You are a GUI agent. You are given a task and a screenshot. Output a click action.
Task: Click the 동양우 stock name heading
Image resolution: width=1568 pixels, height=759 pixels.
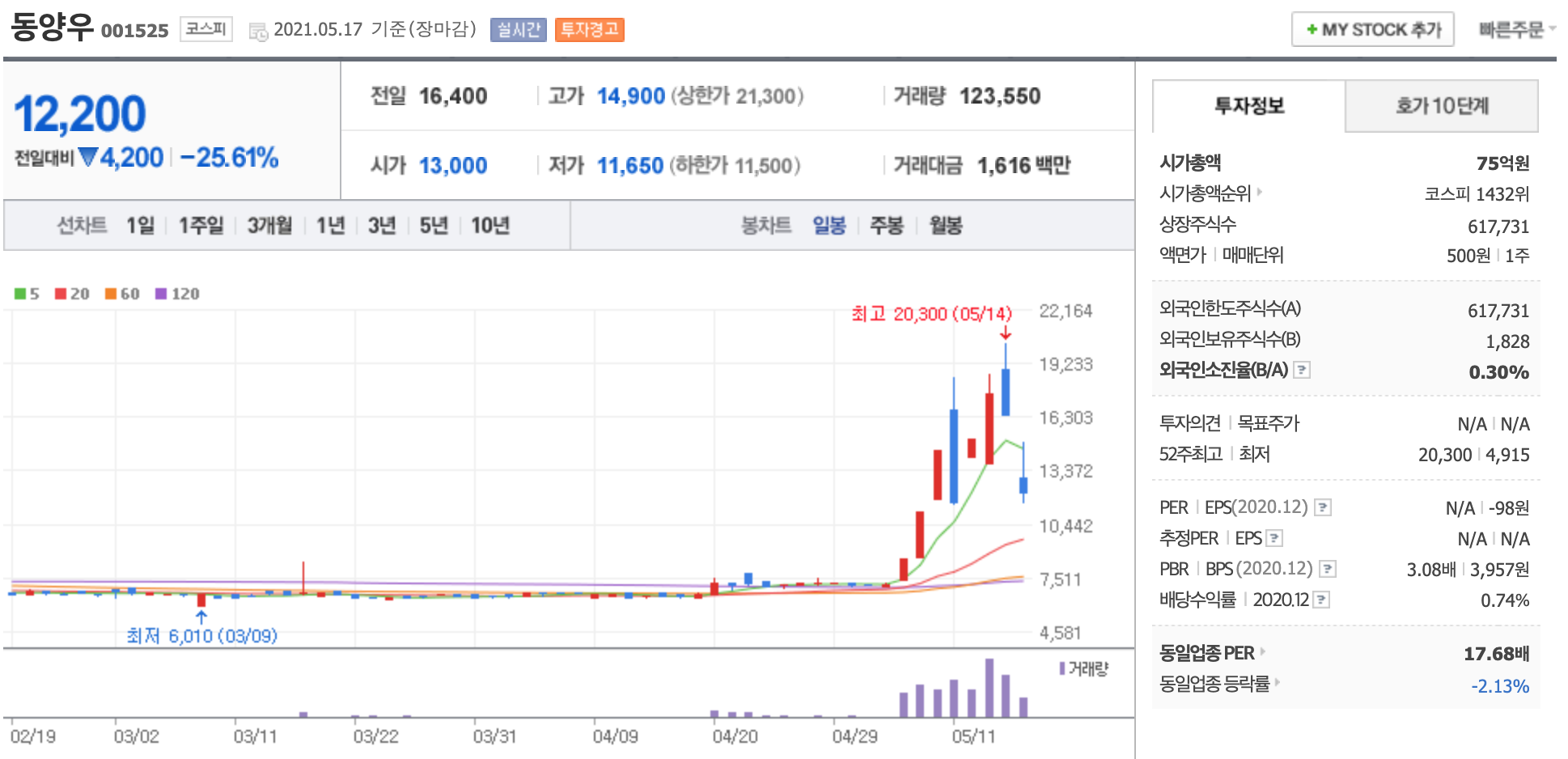[52, 27]
